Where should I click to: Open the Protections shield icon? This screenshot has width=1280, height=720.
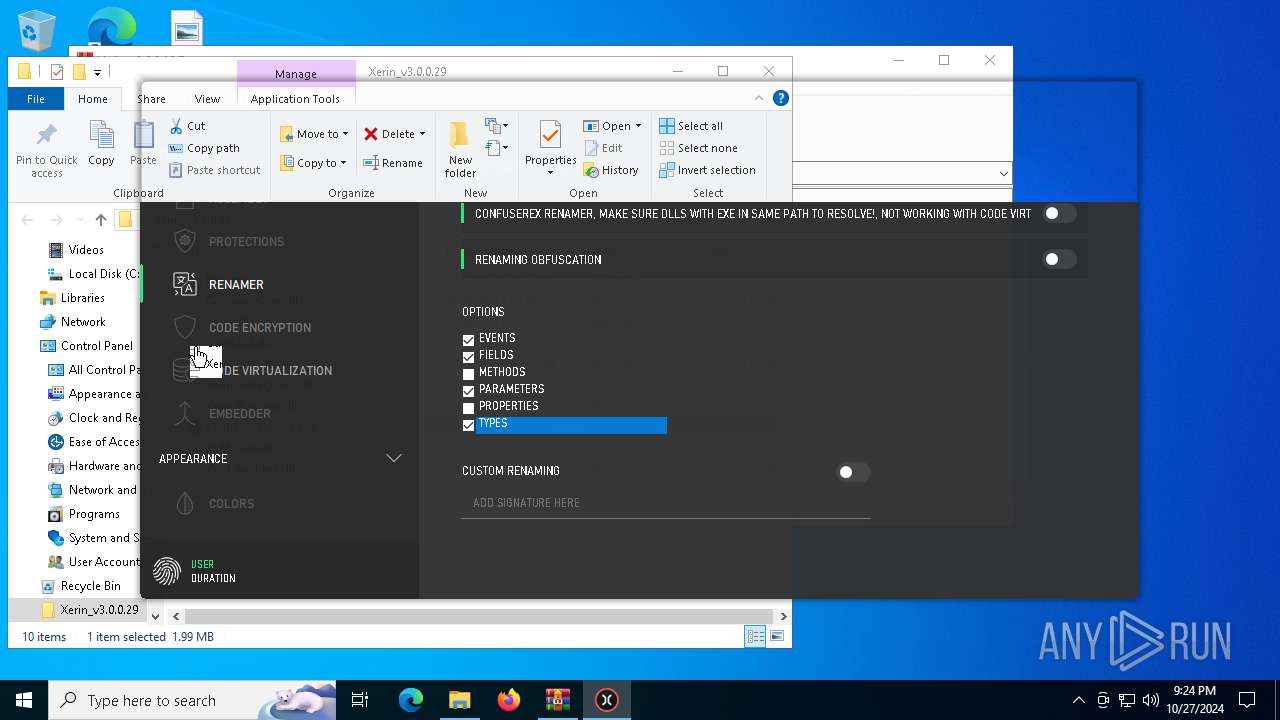[185, 241]
